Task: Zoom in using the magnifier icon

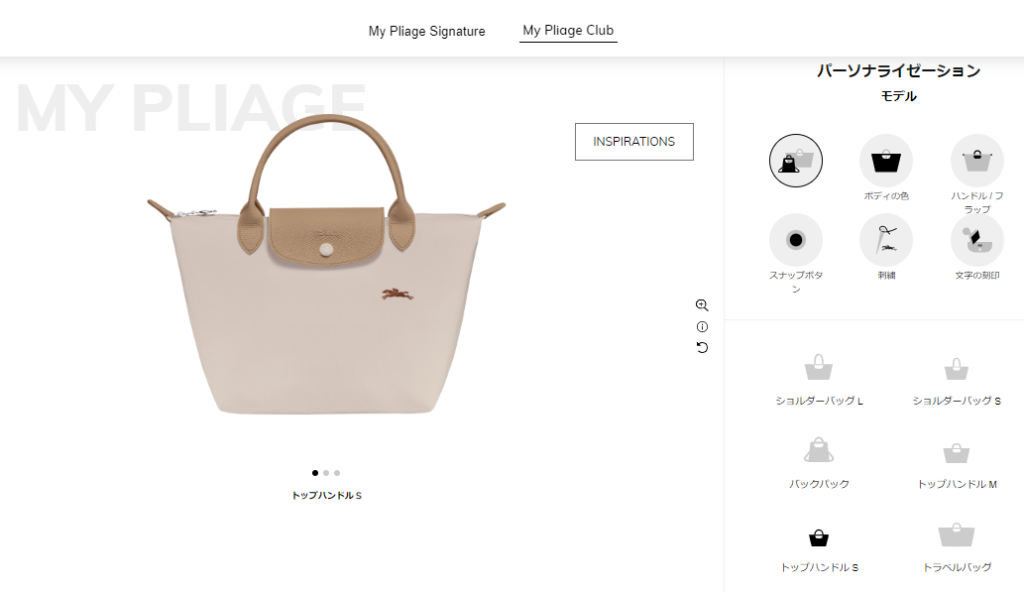Action: 702,305
